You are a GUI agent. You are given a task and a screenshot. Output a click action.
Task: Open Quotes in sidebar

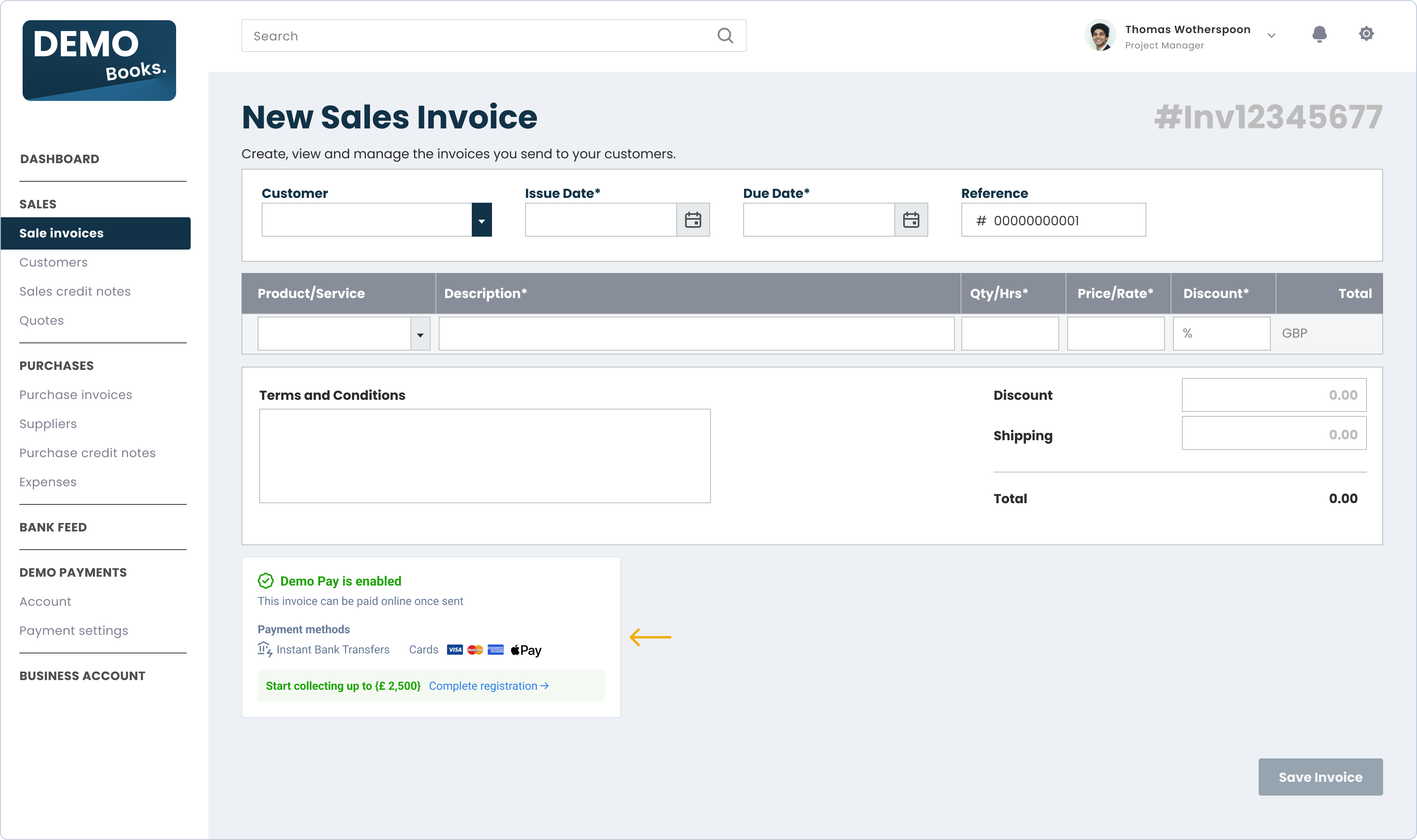(x=41, y=320)
